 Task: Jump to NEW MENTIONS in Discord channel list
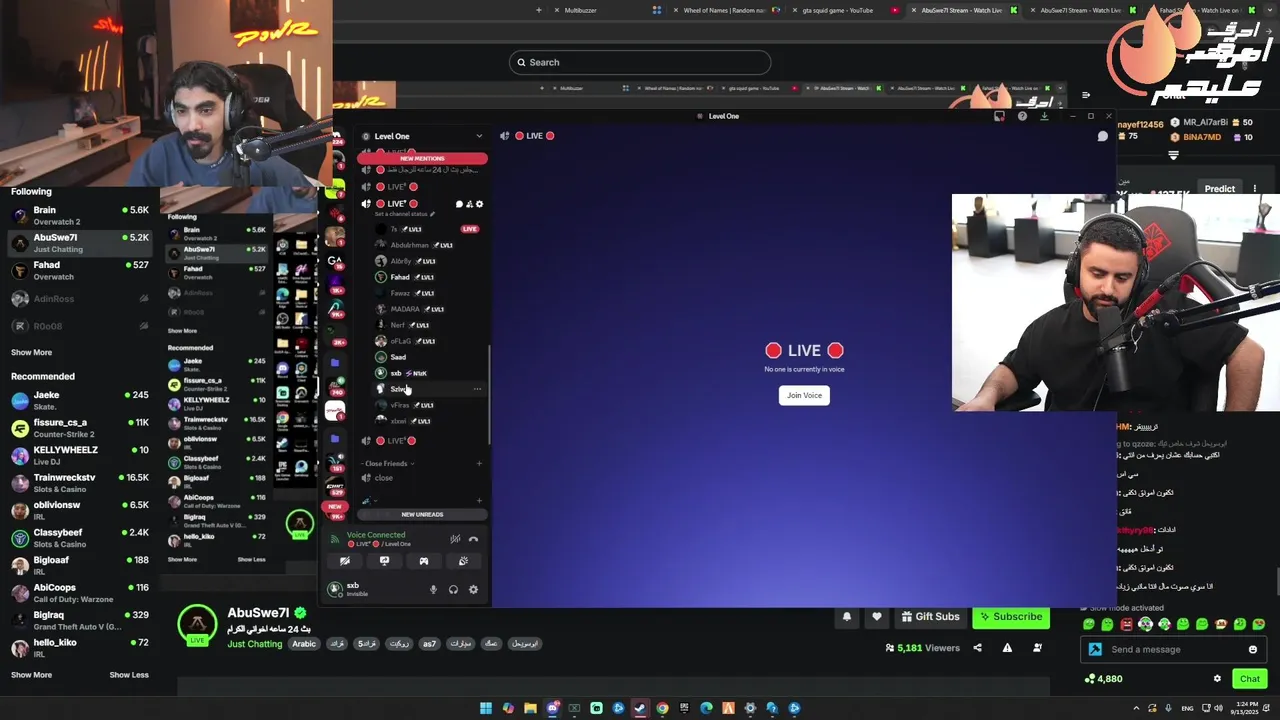[422, 158]
